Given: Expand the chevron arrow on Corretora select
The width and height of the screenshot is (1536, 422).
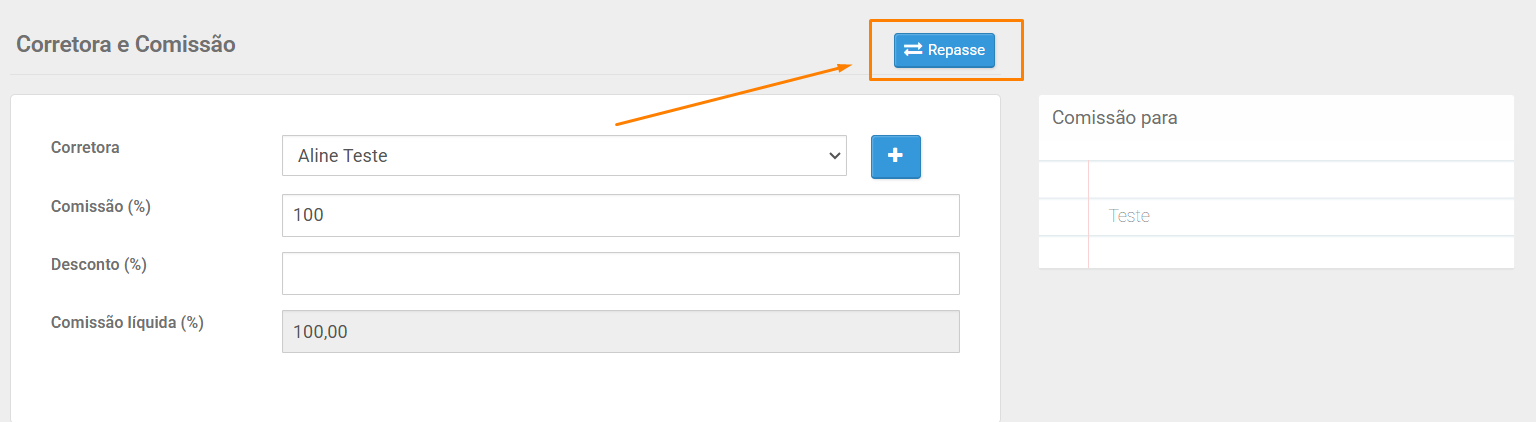Looking at the screenshot, I should click(834, 156).
